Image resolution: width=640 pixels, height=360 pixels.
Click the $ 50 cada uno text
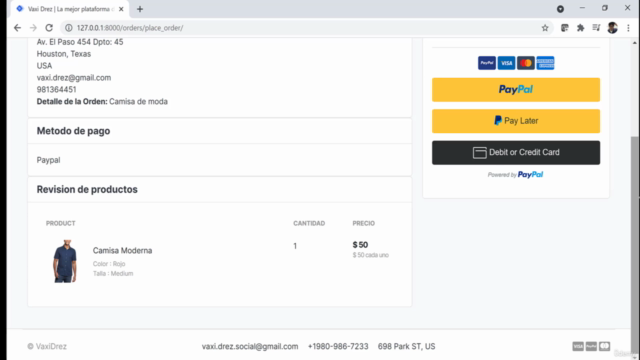[x=371, y=255]
